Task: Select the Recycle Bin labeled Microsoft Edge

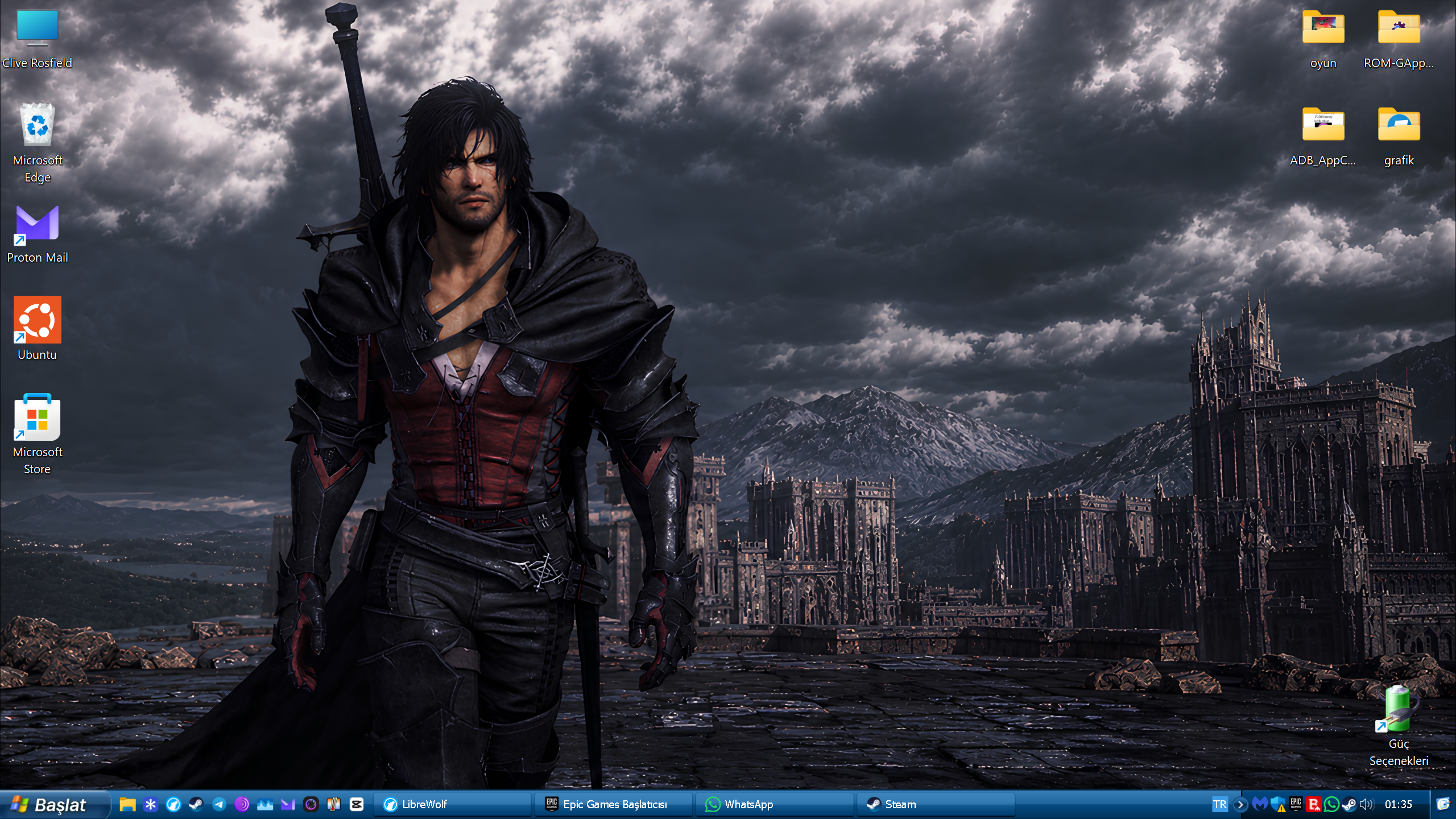Action: pos(38,142)
